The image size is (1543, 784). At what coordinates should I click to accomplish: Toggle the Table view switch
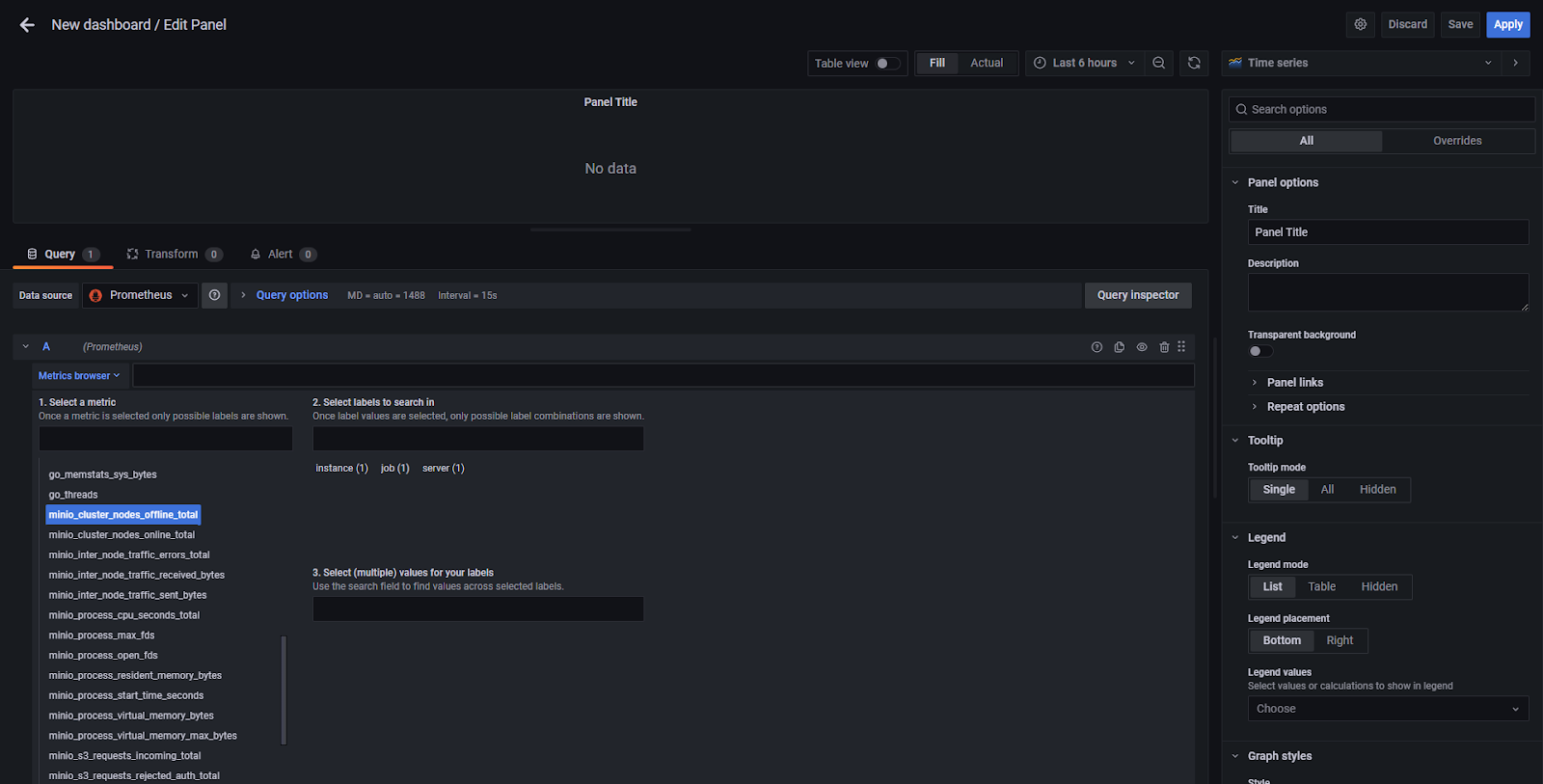[x=887, y=64]
